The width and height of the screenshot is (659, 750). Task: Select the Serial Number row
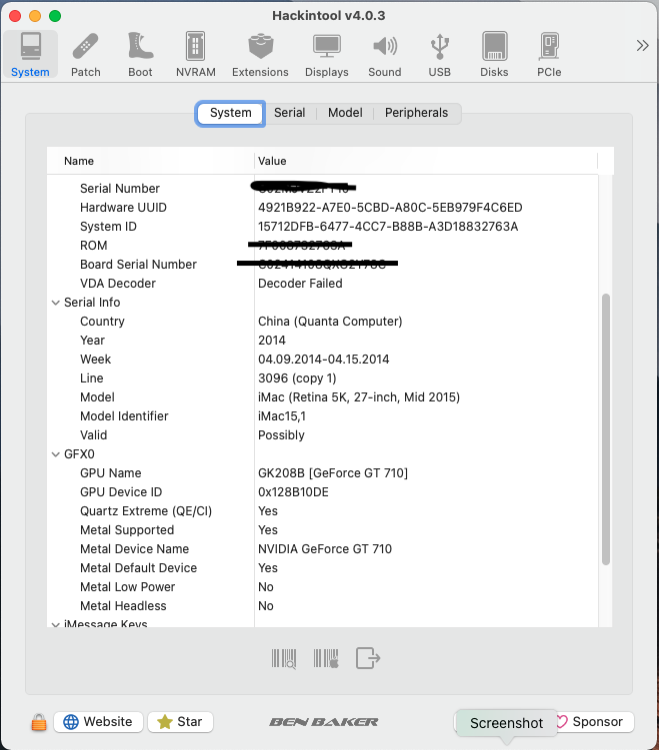[x=323, y=189]
